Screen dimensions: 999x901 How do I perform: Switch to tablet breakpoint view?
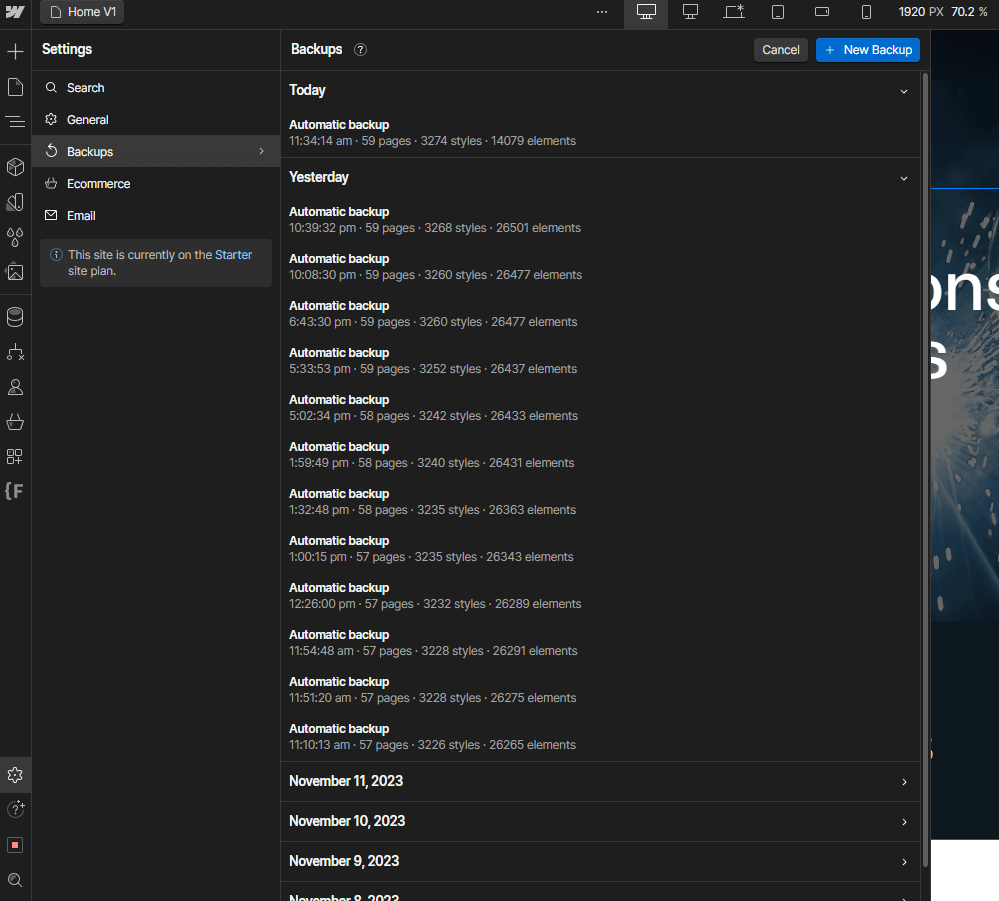[778, 12]
